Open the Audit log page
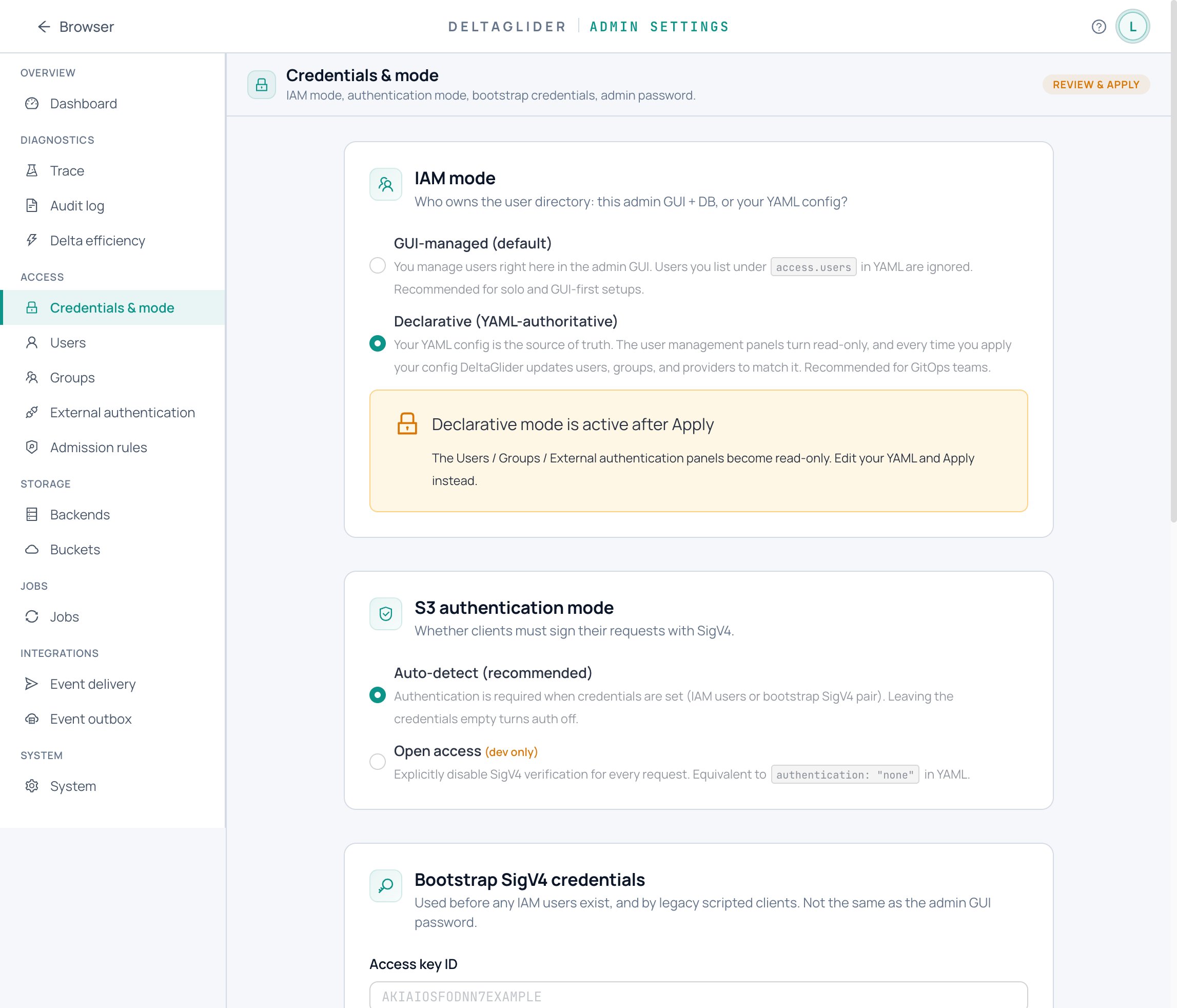 (x=113, y=206)
